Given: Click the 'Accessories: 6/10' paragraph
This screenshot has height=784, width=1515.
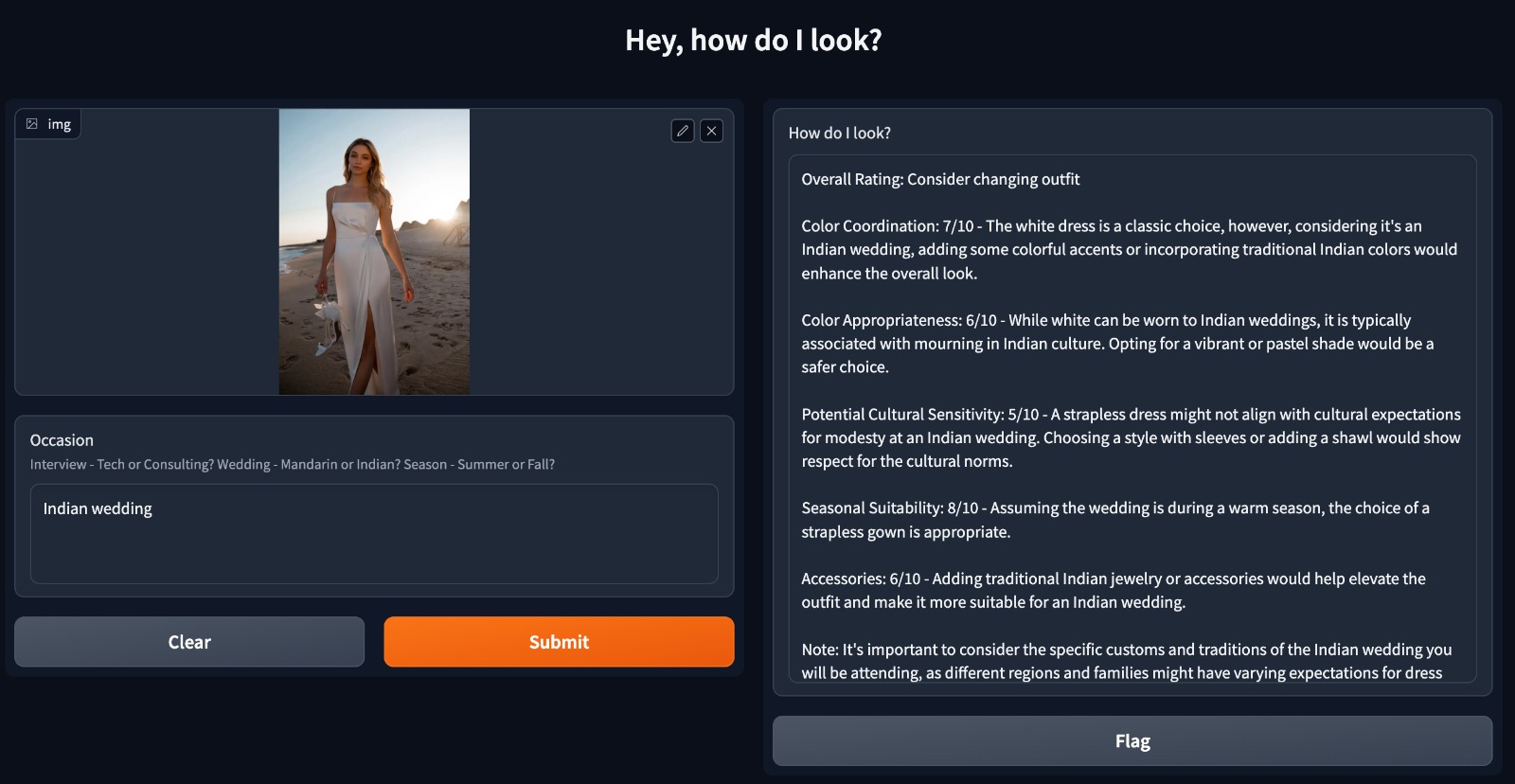Looking at the screenshot, I should (x=1114, y=591).
